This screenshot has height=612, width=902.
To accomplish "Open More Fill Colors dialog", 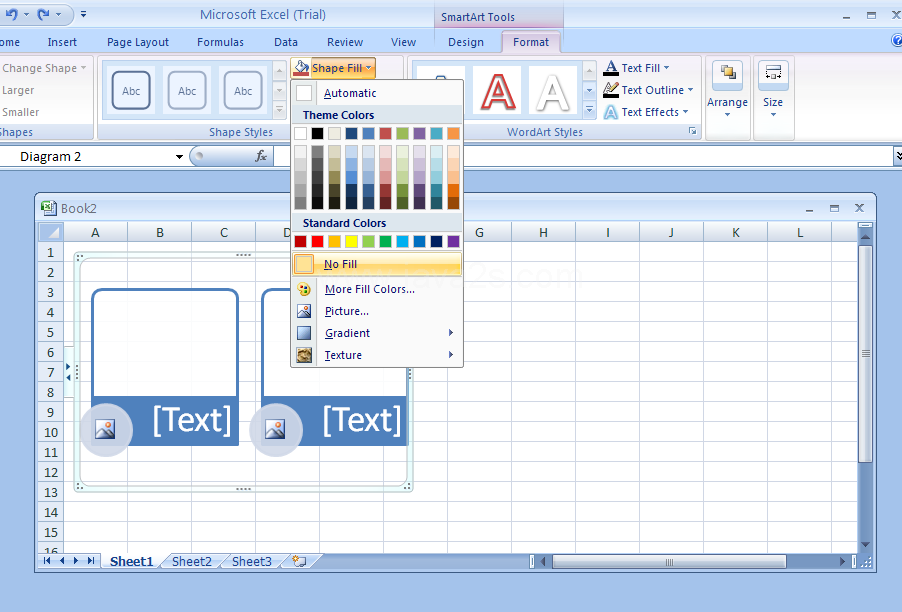I will point(377,289).
